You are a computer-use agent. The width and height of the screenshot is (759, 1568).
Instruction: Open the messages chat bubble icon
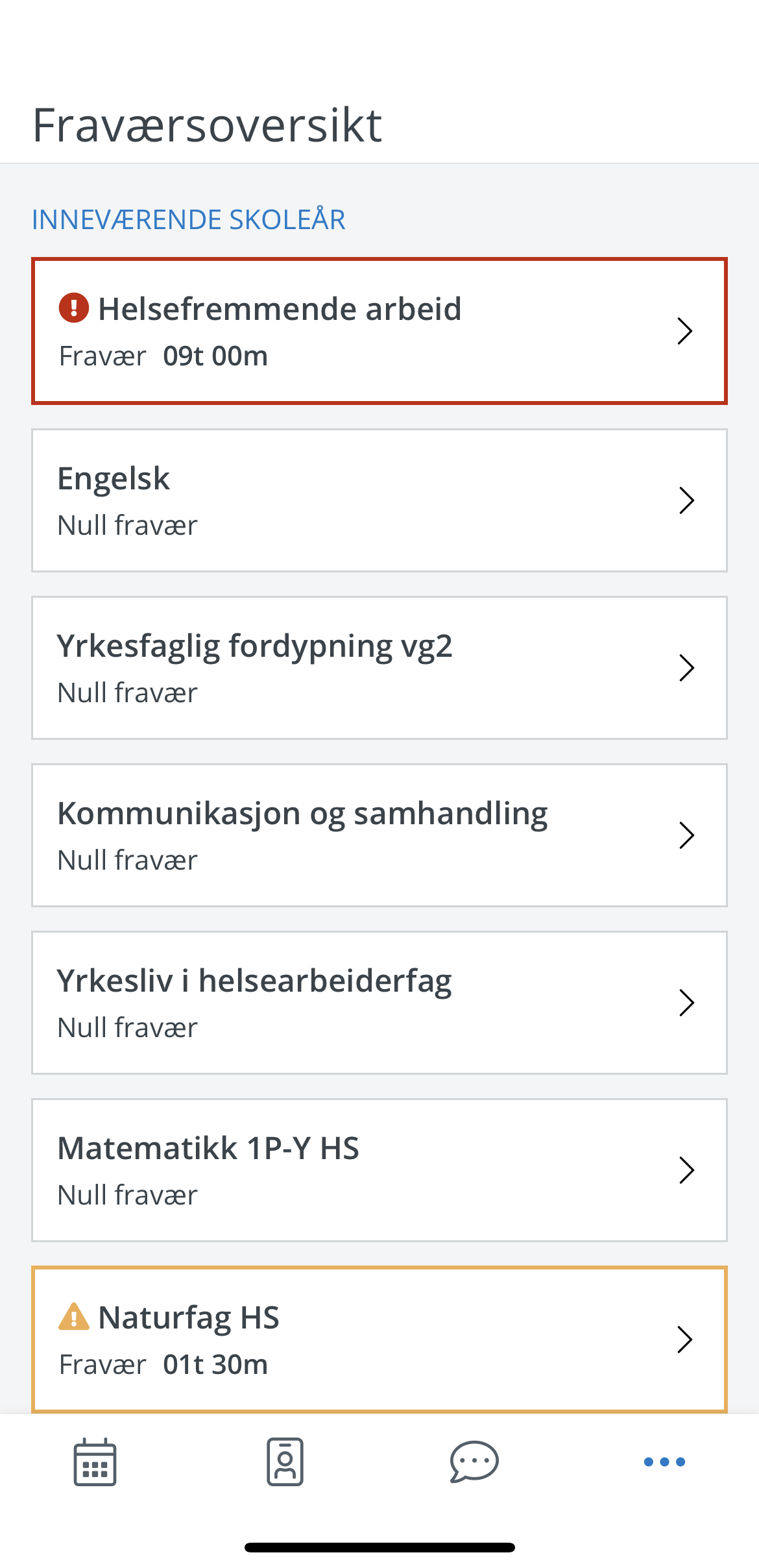point(474,1462)
